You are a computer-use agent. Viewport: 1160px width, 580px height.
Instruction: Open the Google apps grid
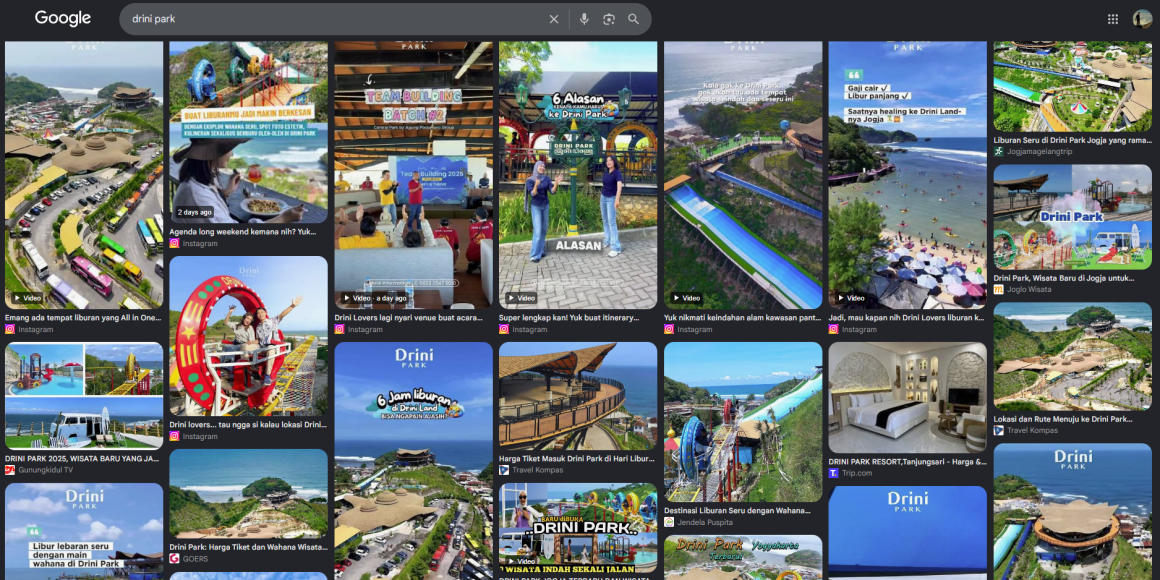[x=1113, y=19]
